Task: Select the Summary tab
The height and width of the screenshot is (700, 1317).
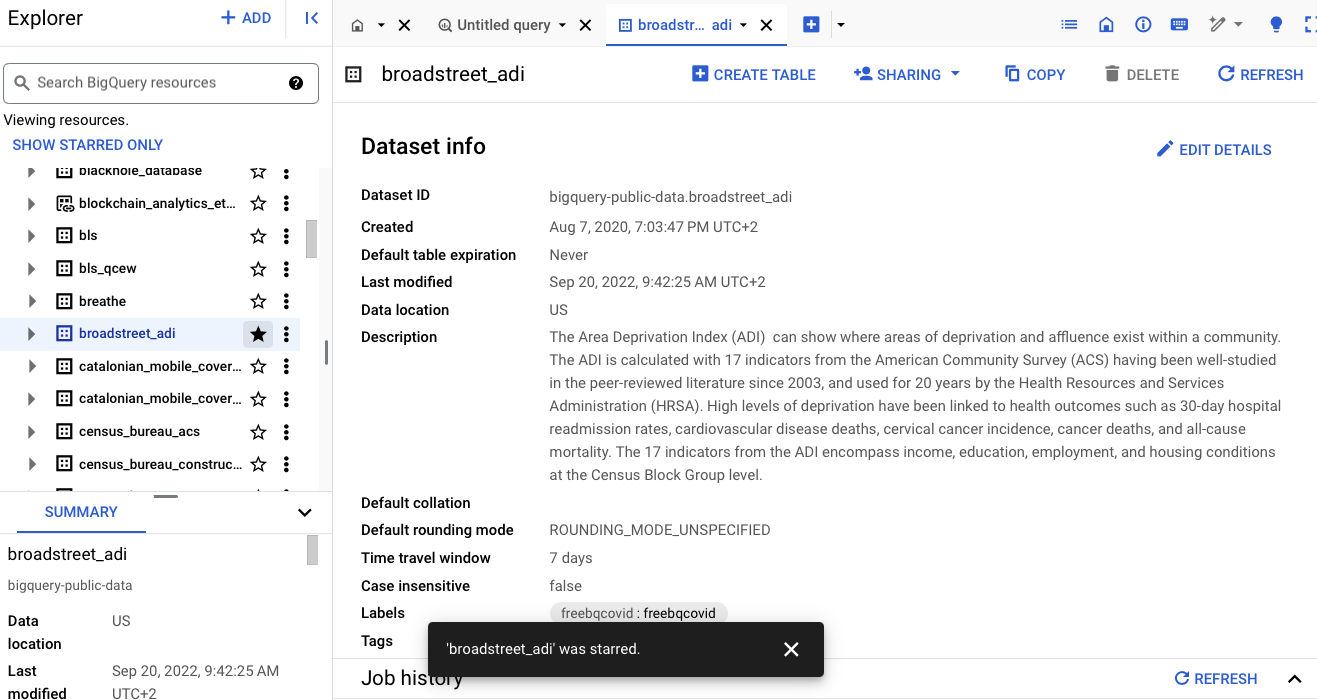Action: tap(81, 512)
